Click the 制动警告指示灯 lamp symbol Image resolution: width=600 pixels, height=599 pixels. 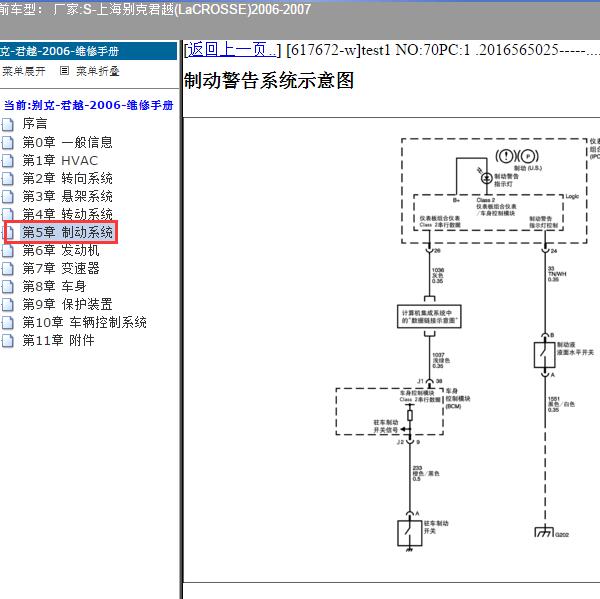click(x=486, y=178)
